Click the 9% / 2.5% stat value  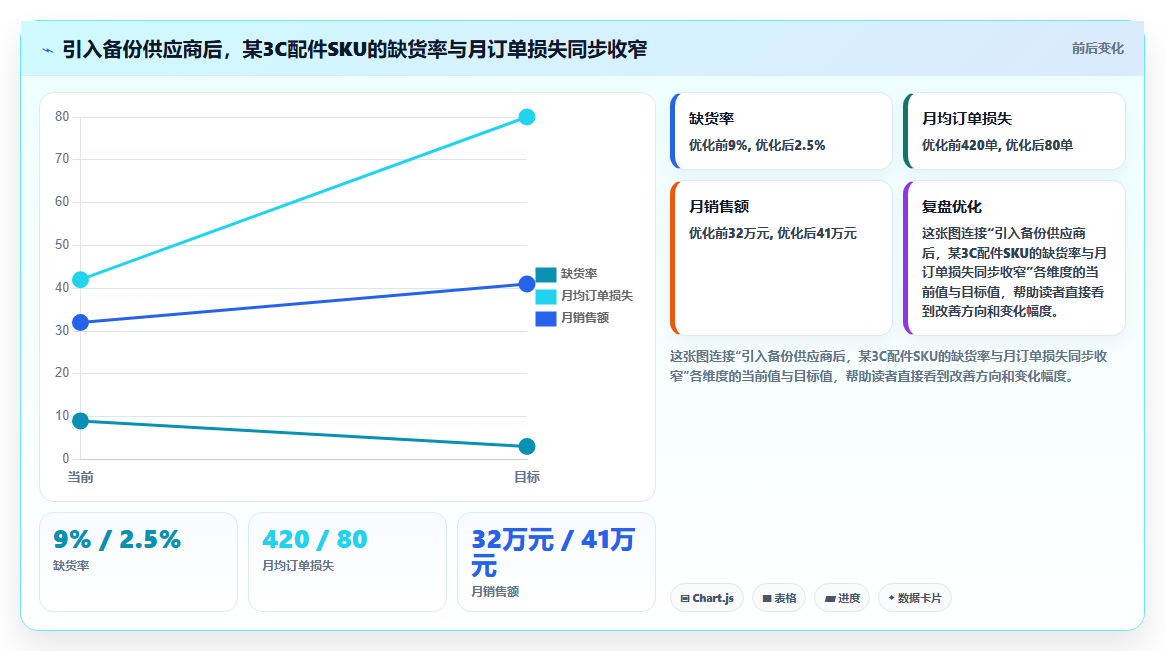(x=117, y=540)
